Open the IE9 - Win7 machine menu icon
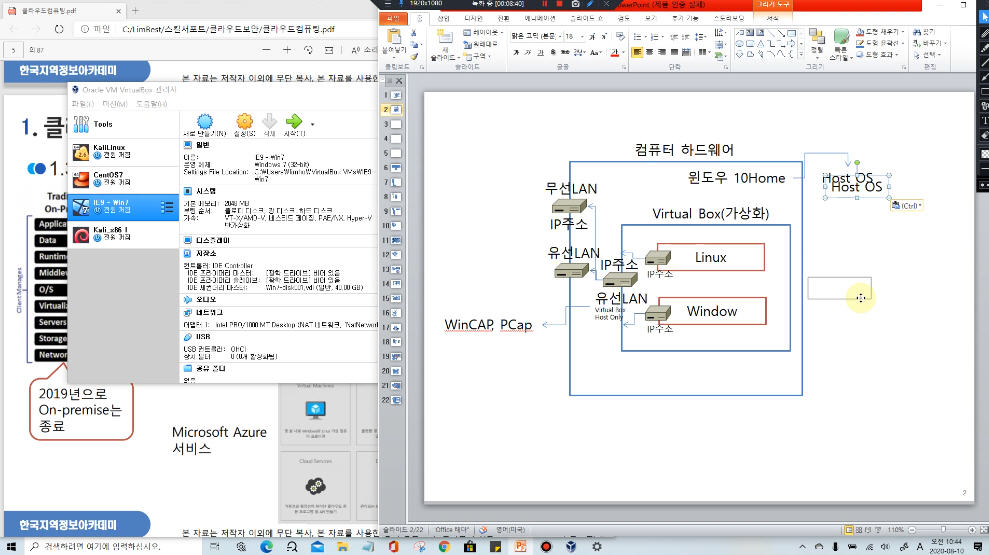This screenshot has height=555, width=989. pyautogui.click(x=167, y=207)
